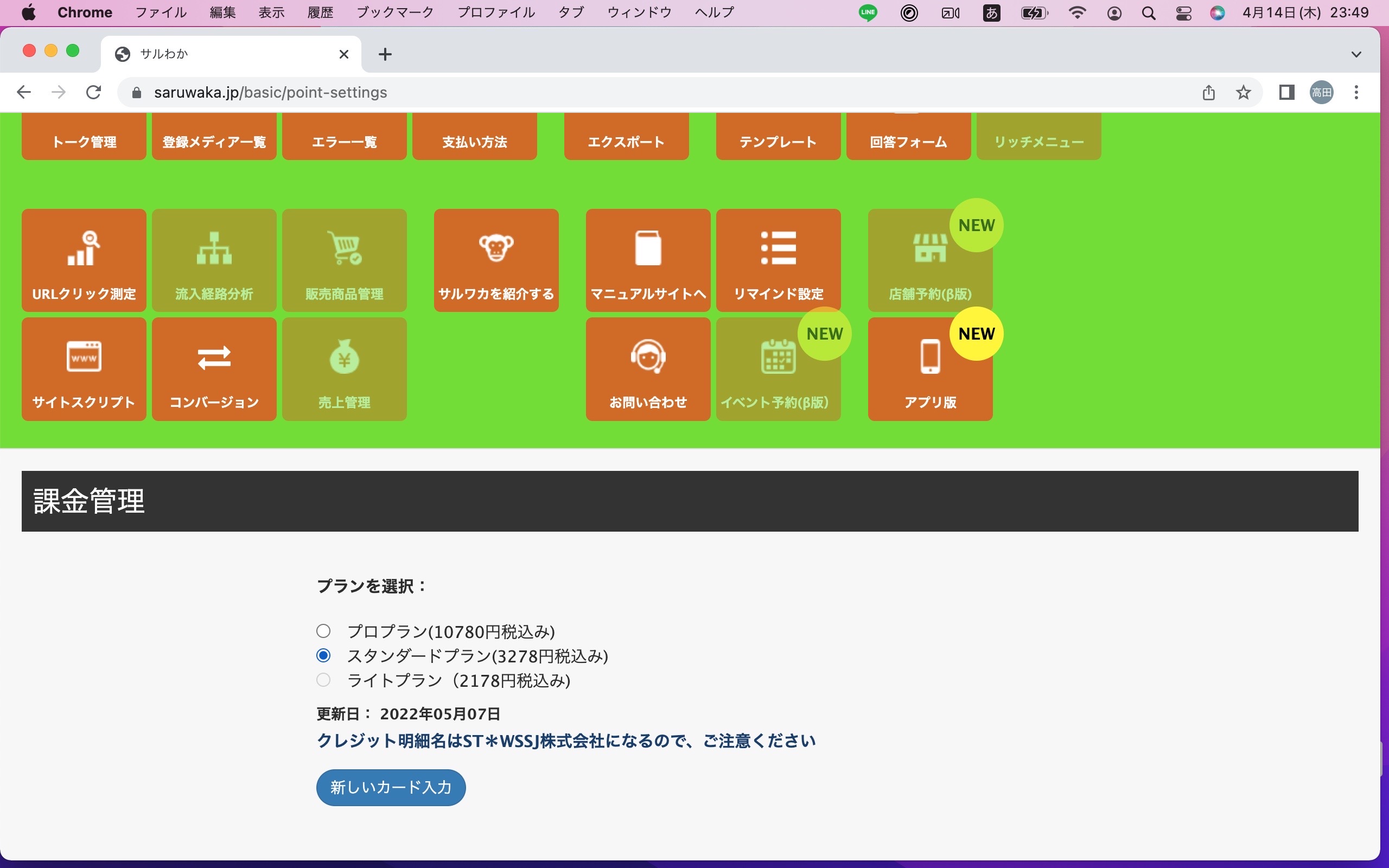Screen dimensions: 1389x868
Task: Open the 店舗予約(β版) shop tile
Action: (x=930, y=260)
